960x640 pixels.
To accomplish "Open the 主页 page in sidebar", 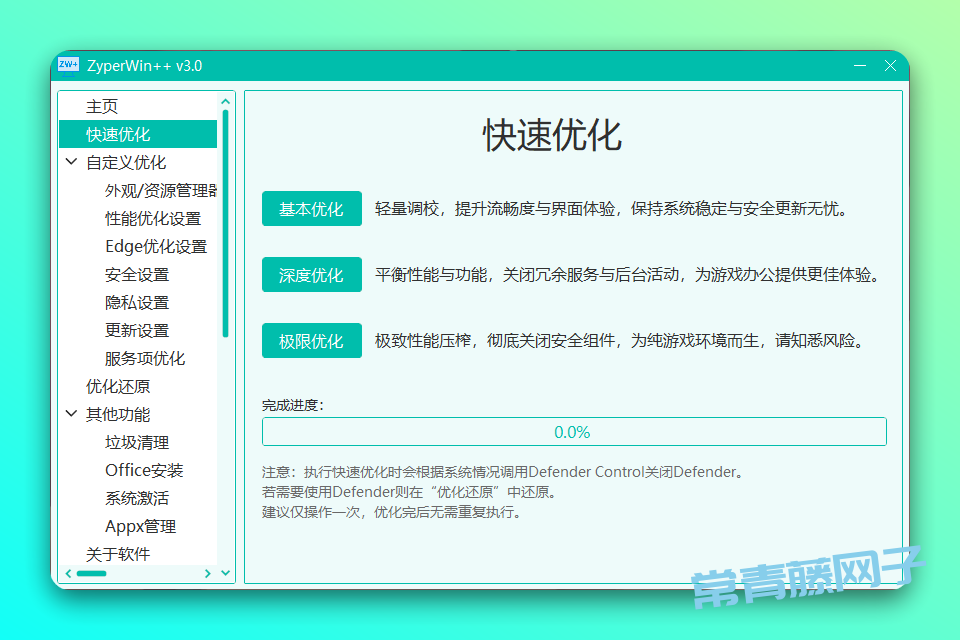I will click(x=102, y=106).
